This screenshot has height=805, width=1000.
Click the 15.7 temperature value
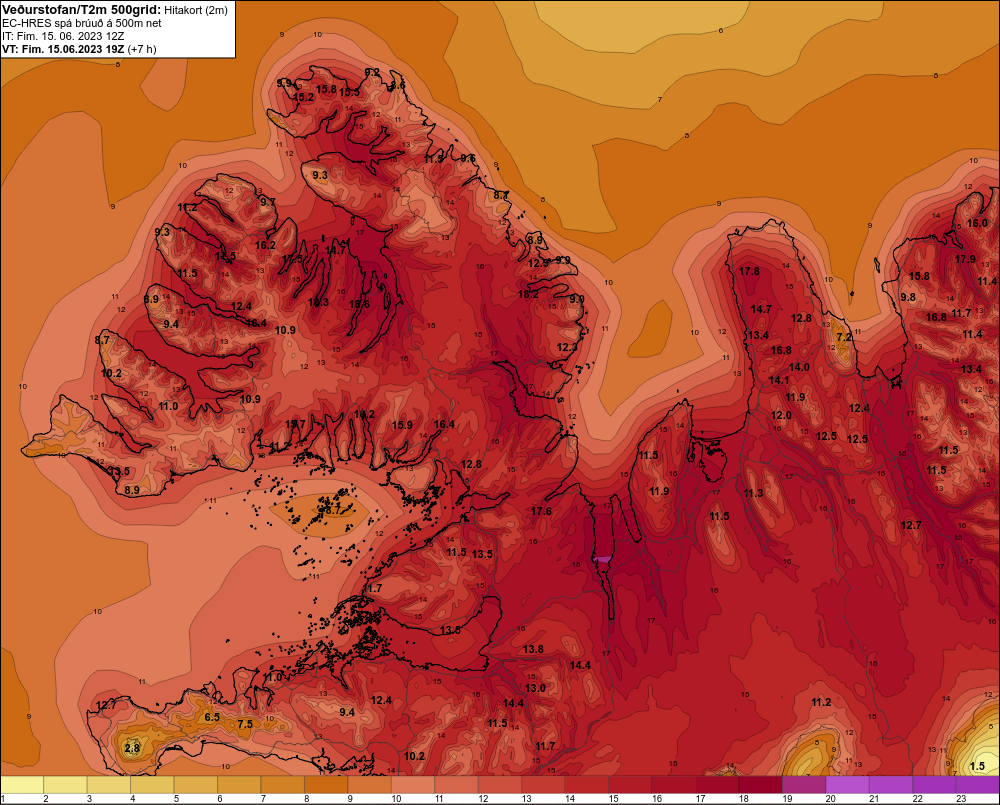[295, 424]
